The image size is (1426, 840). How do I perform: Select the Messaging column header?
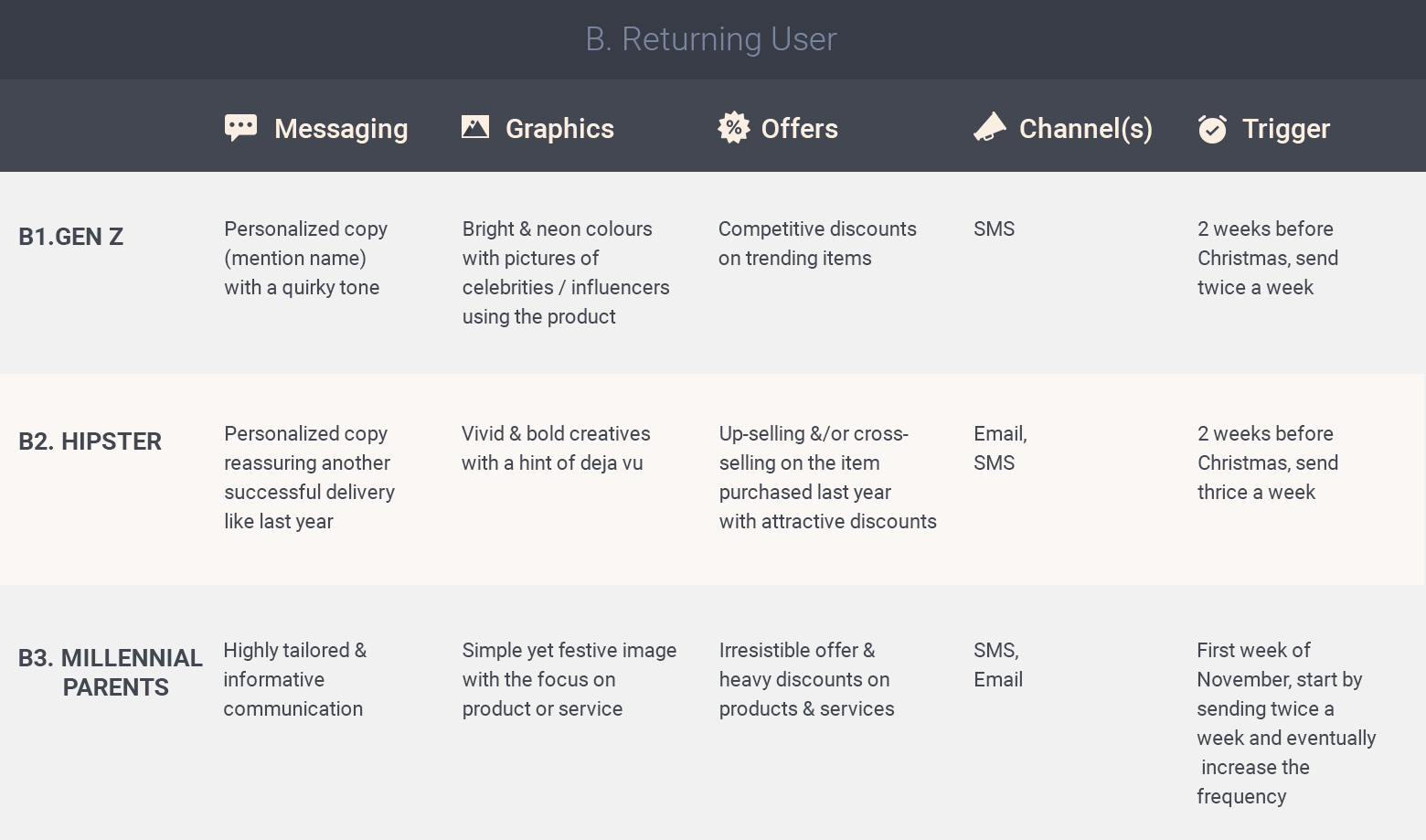[x=341, y=129]
